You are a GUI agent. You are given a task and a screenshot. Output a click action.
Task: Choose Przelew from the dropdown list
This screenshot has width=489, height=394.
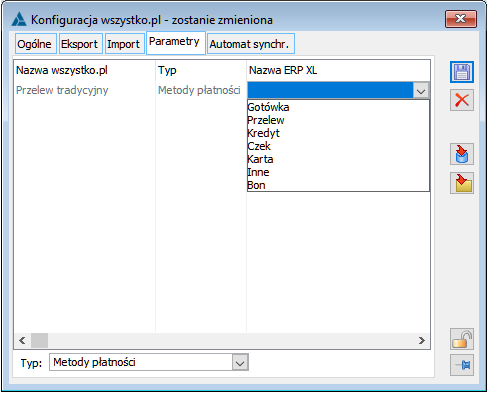pos(338,120)
